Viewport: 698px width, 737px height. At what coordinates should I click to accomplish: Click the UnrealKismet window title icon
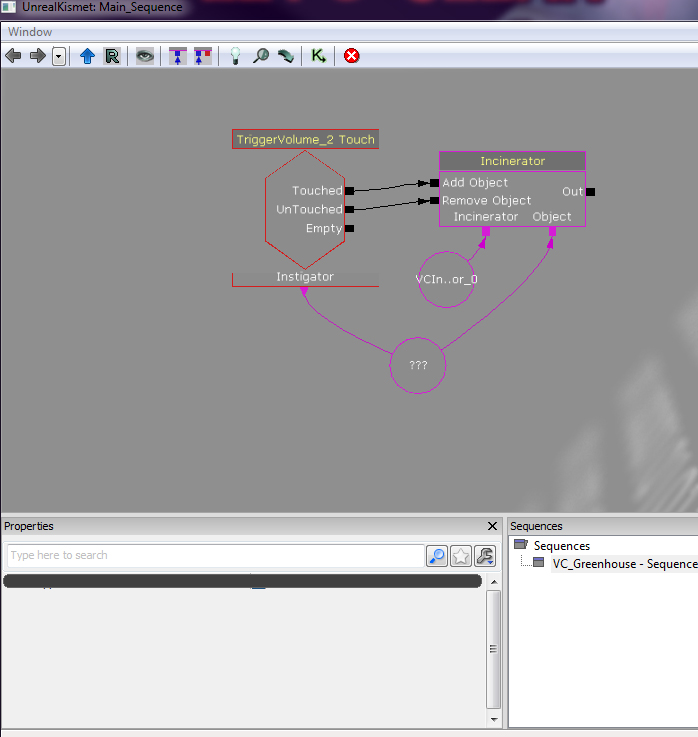click(8, 7)
